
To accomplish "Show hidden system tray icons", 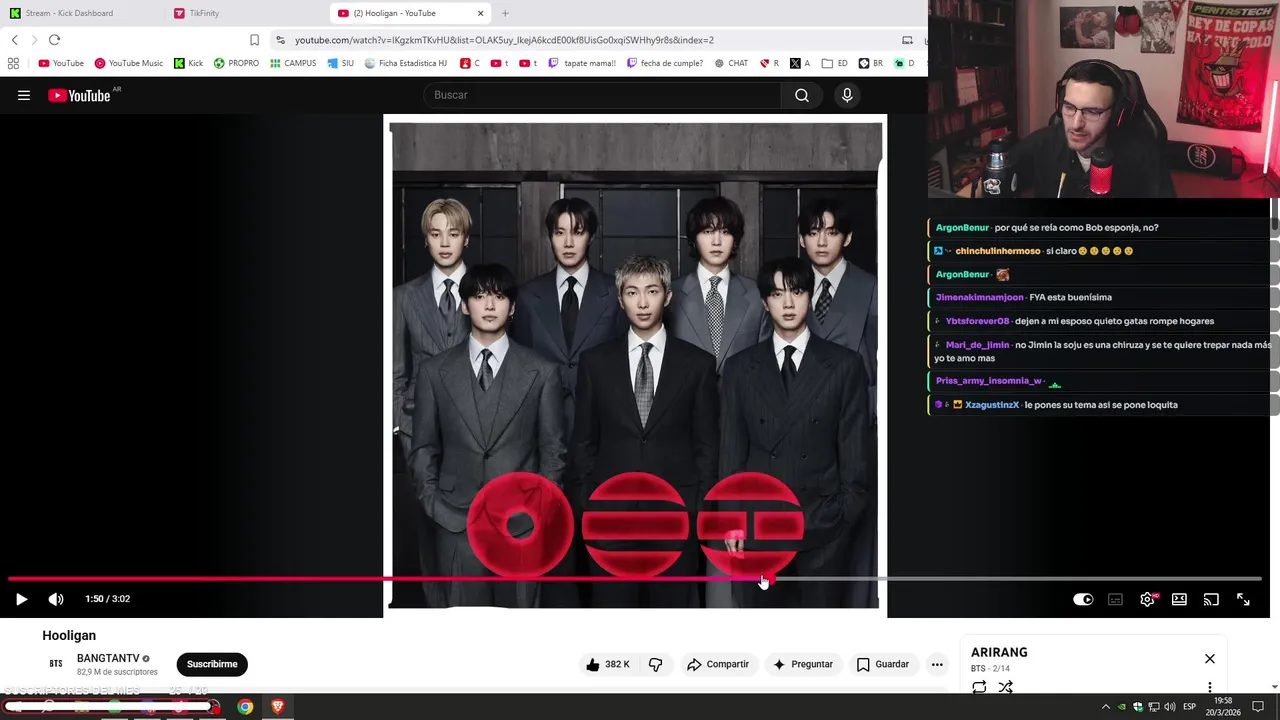I will [1105, 707].
